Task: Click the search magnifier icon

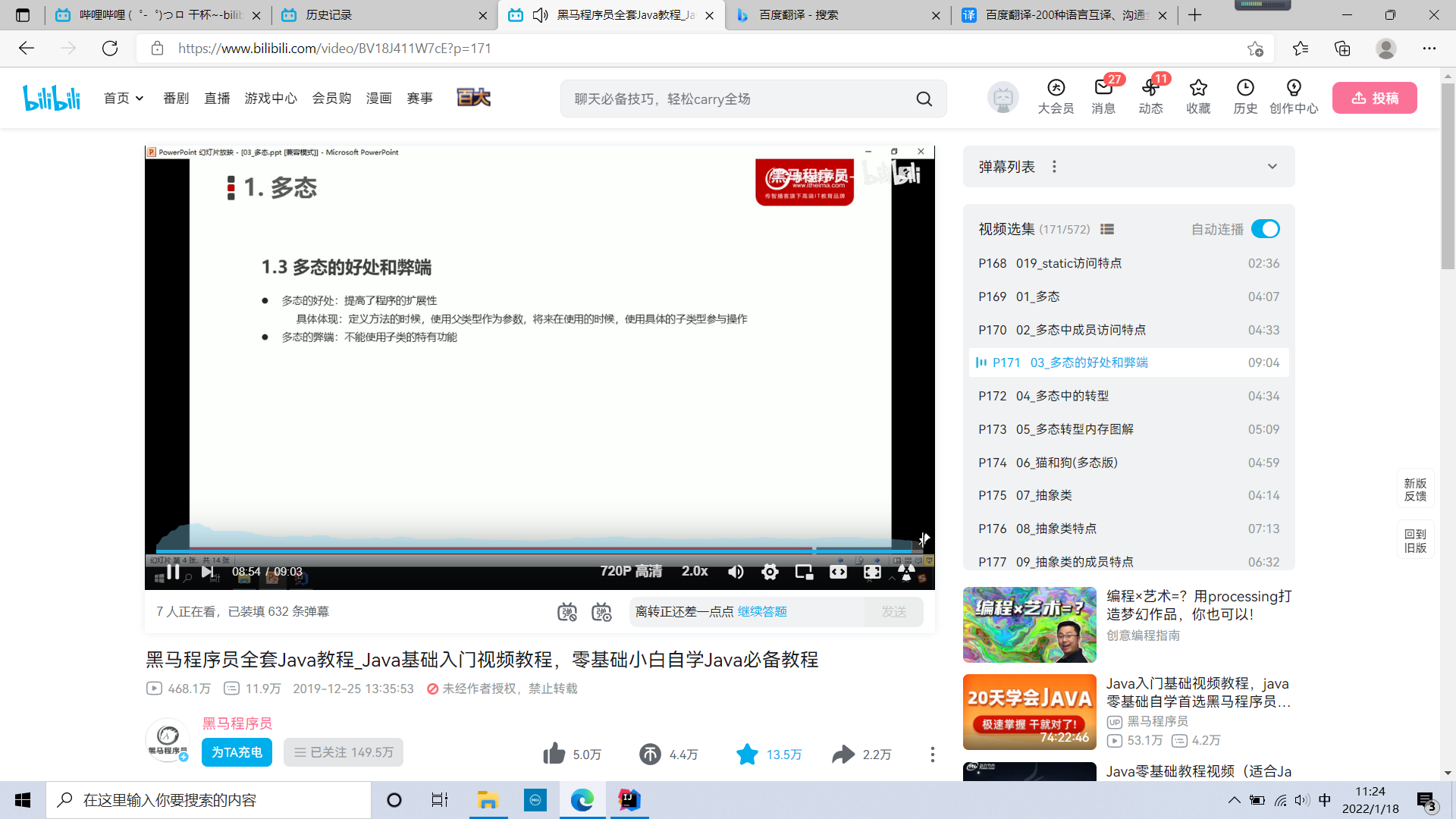Action: [x=924, y=99]
